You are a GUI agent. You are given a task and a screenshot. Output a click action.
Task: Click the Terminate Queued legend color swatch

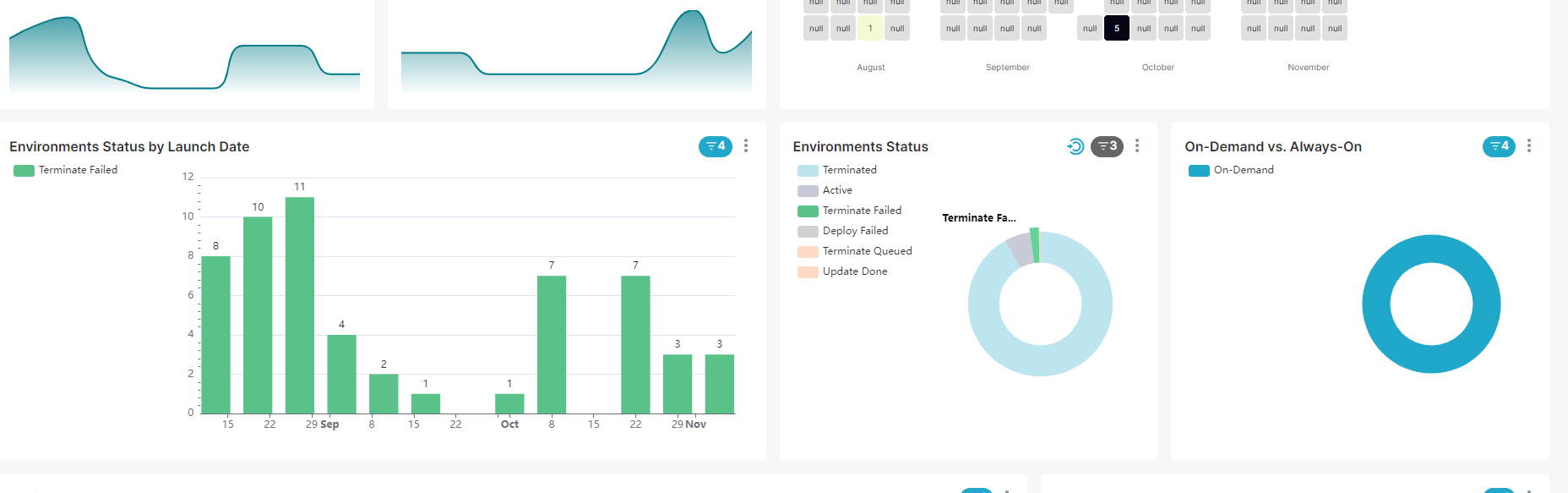(x=808, y=251)
